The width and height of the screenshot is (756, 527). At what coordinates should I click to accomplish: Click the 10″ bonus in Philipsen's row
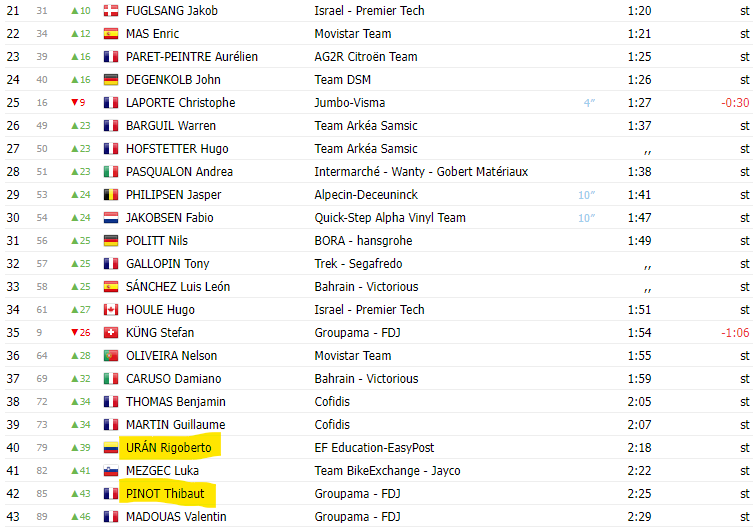point(586,195)
